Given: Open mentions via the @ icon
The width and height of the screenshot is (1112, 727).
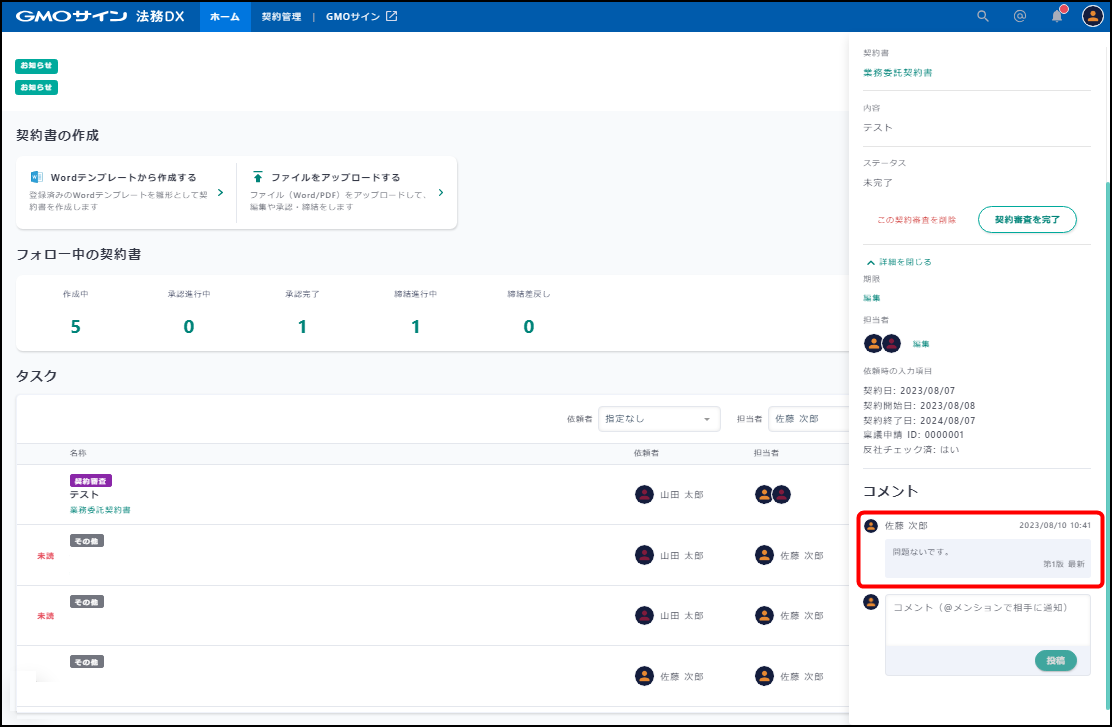Looking at the screenshot, I should pos(1019,17).
